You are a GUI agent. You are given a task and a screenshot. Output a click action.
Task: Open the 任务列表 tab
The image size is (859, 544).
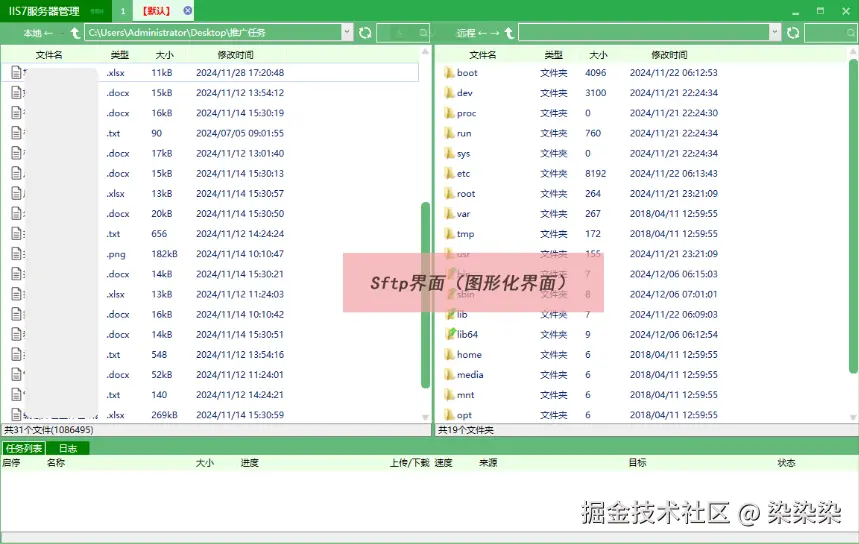pos(24,448)
